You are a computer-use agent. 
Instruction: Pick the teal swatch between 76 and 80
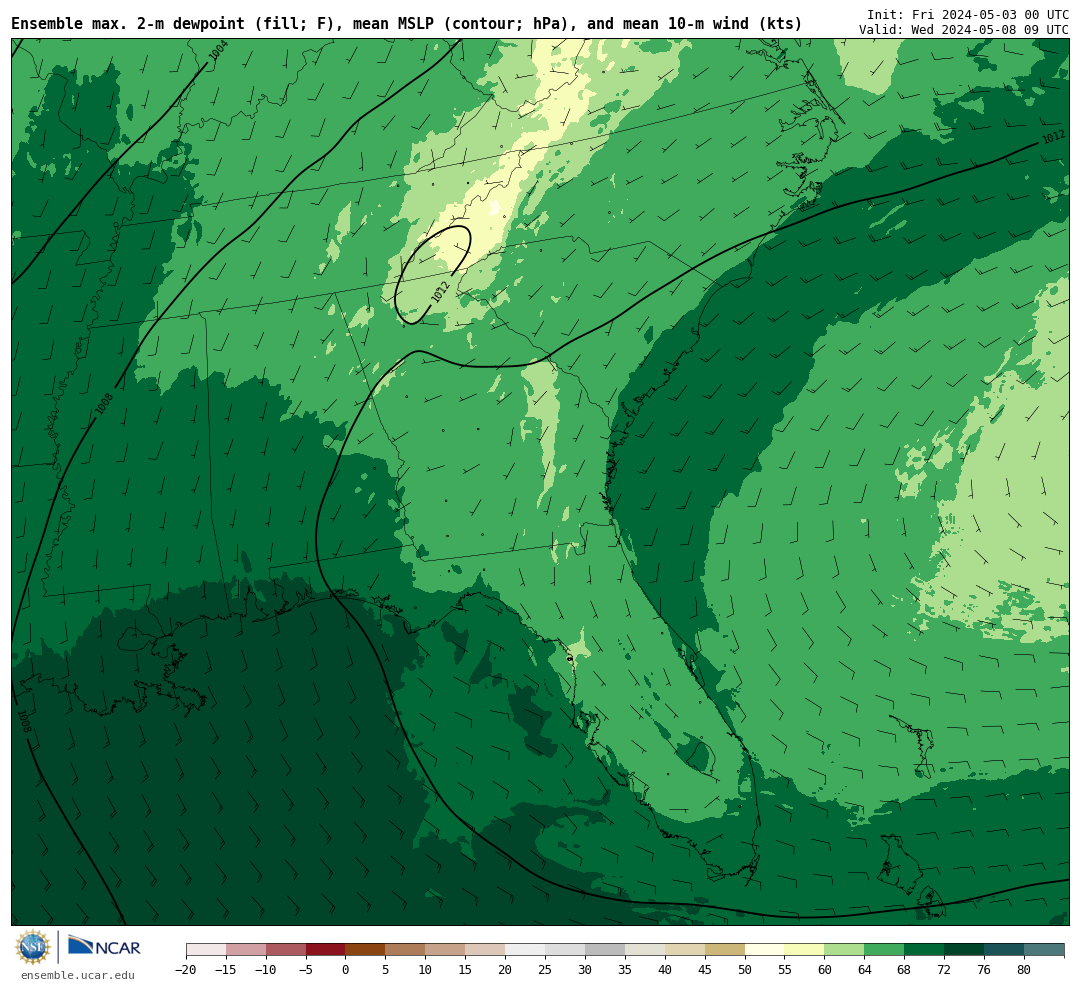point(1005,950)
